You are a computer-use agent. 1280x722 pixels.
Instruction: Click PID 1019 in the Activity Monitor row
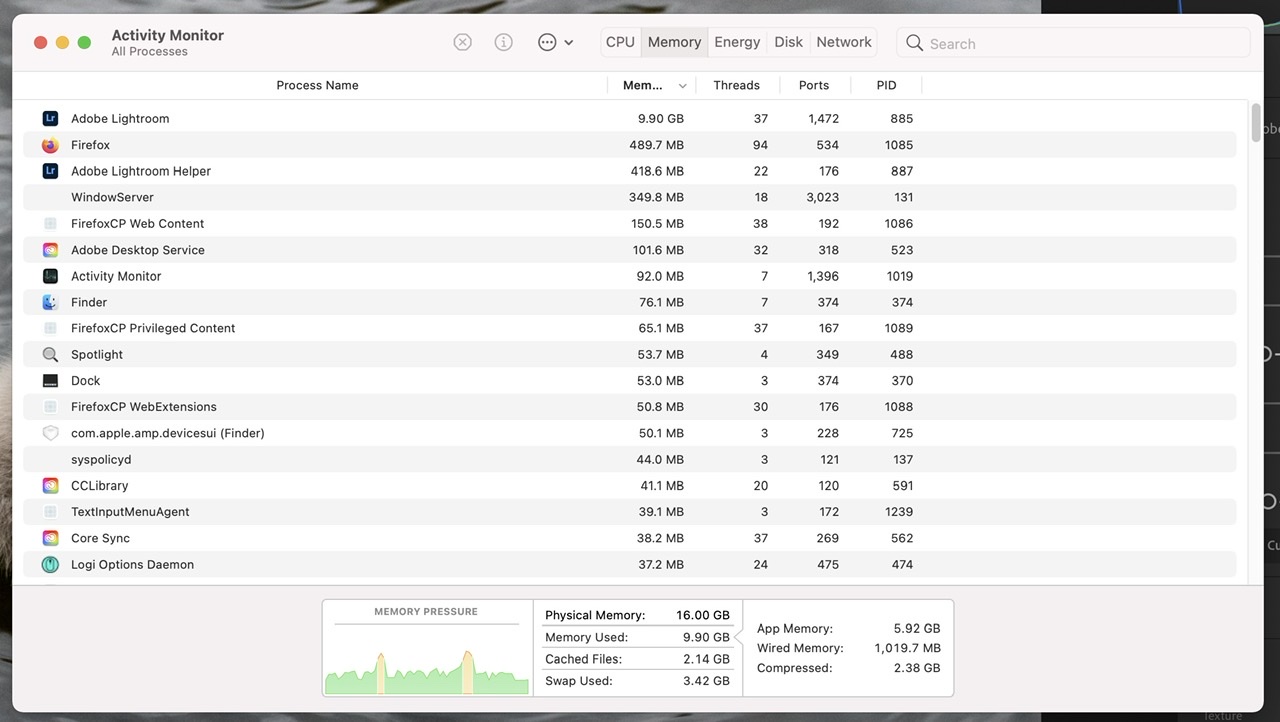point(899,276)
